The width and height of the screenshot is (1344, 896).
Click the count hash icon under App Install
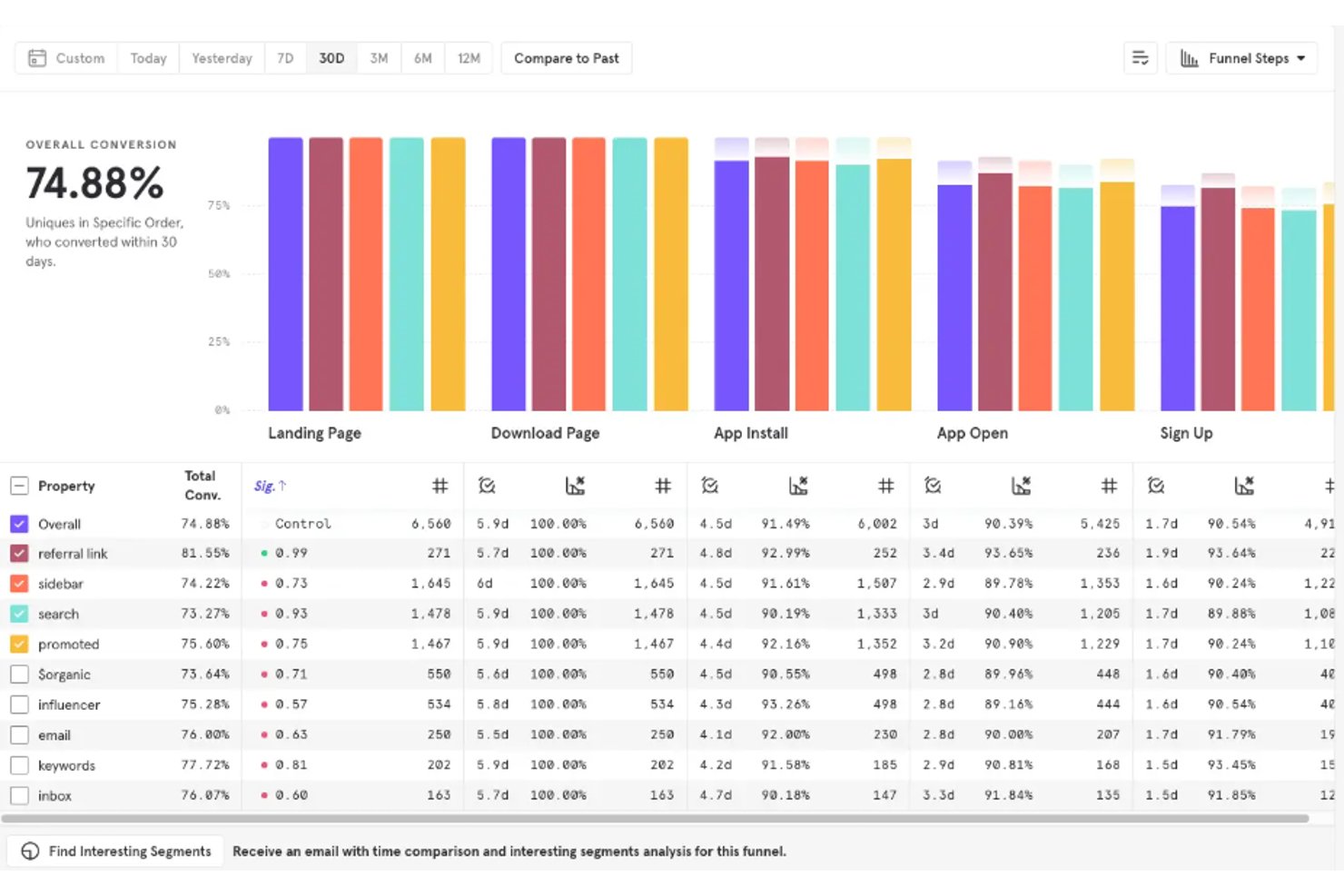coord(886,486)
